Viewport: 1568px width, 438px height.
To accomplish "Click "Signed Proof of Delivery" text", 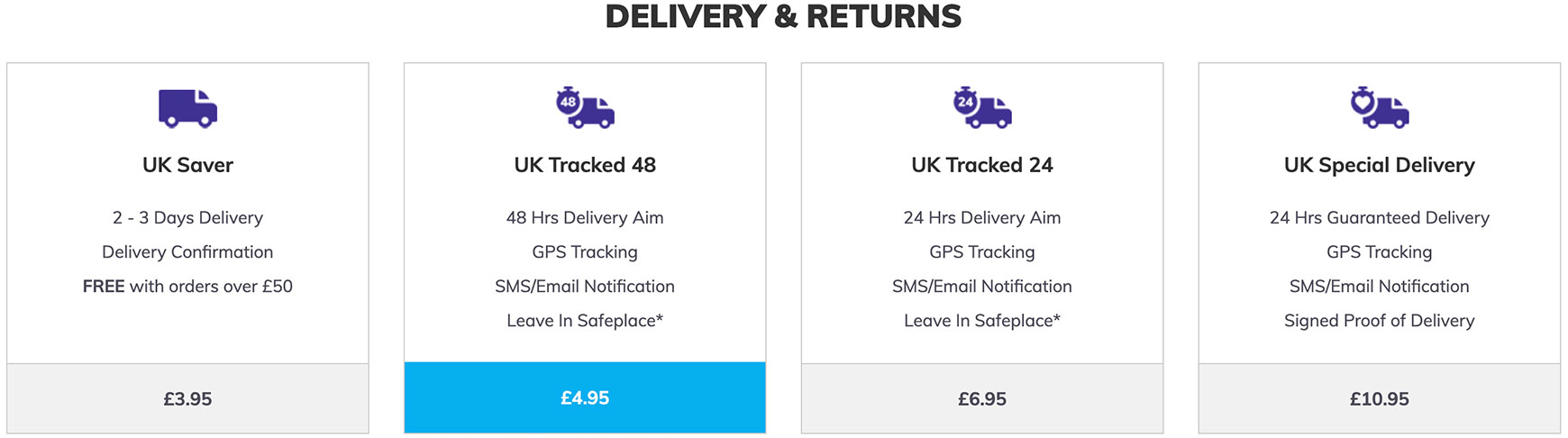I will pyautogui.click(x=1380, y=320).
